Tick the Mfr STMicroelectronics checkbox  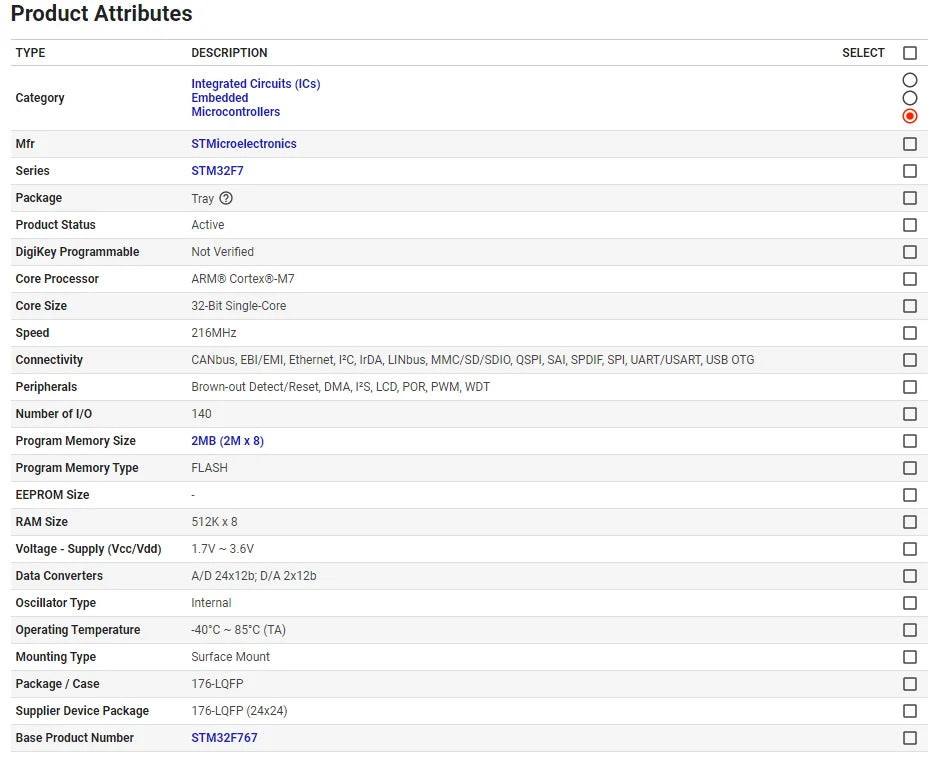909,144
